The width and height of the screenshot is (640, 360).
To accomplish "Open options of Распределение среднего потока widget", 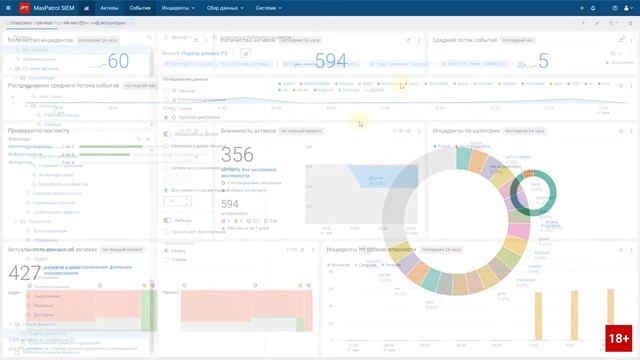I will tap(632, 85).
